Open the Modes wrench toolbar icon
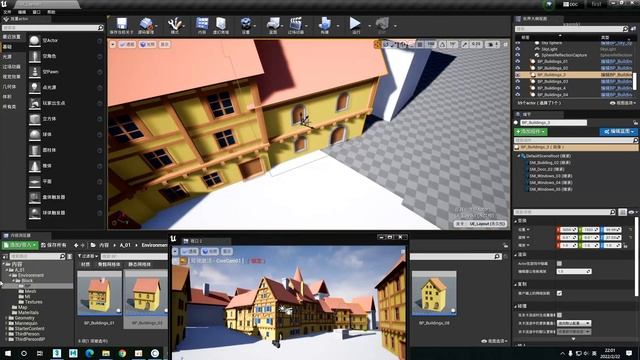Image resolution: width=640 pixels, height=360 pixels. pos(175,23)
